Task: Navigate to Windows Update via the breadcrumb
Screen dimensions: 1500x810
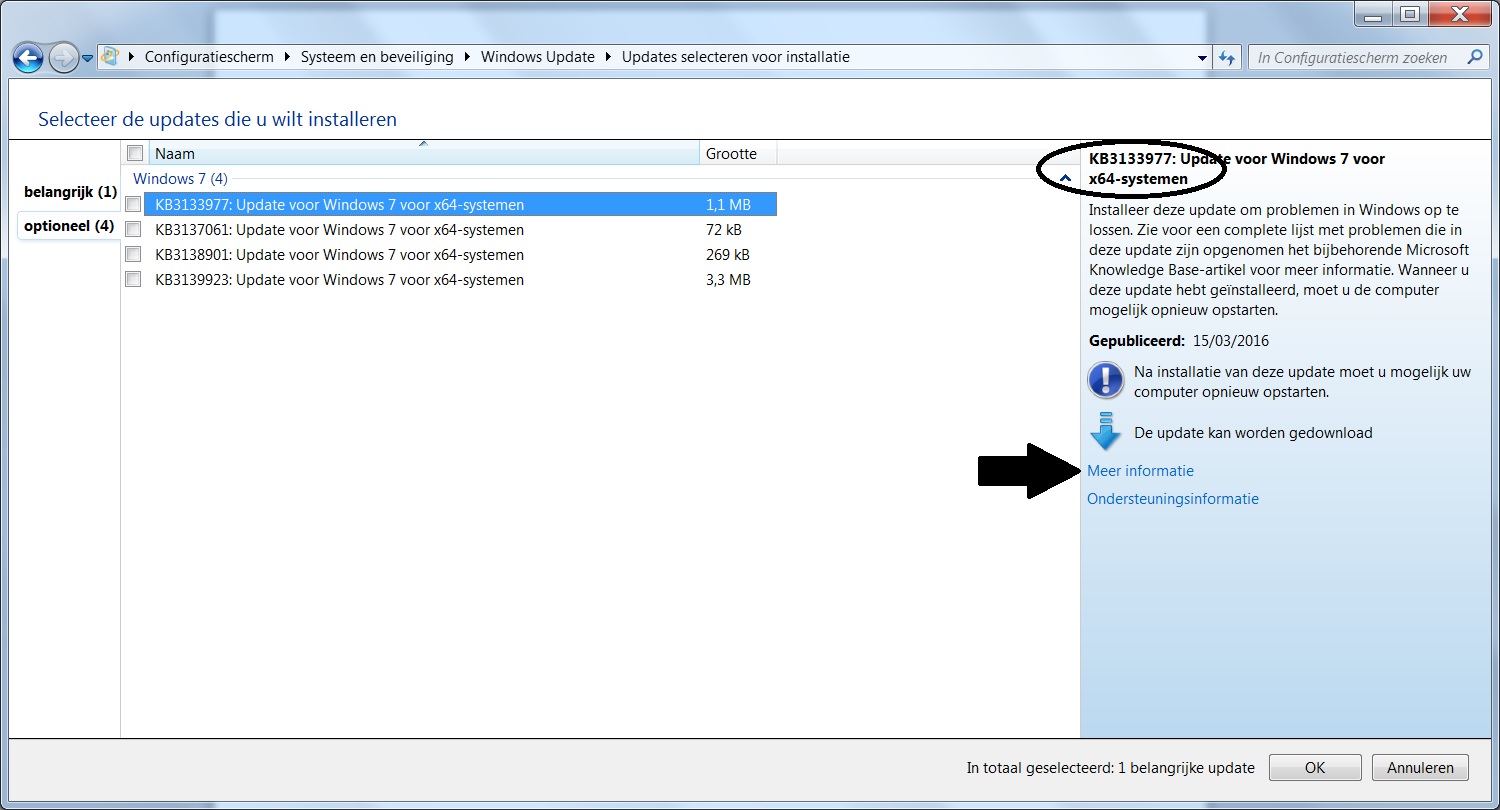Action: [x=538, y=57]
